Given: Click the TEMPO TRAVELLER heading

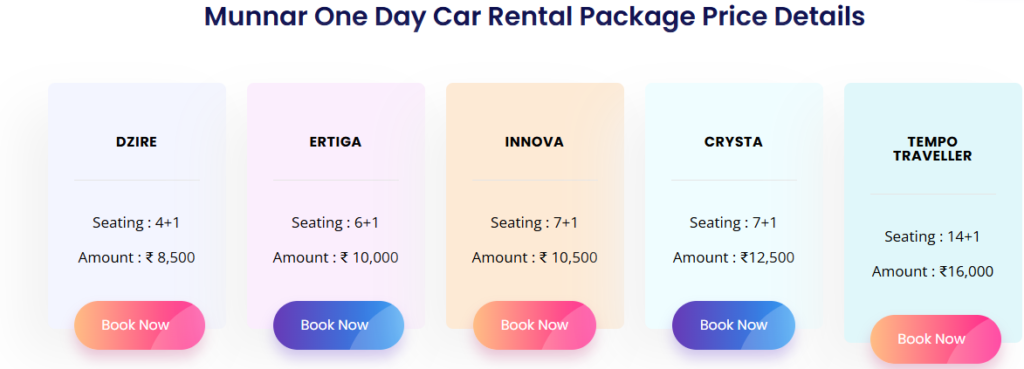Looking at the screenshot, I should 933,149.
